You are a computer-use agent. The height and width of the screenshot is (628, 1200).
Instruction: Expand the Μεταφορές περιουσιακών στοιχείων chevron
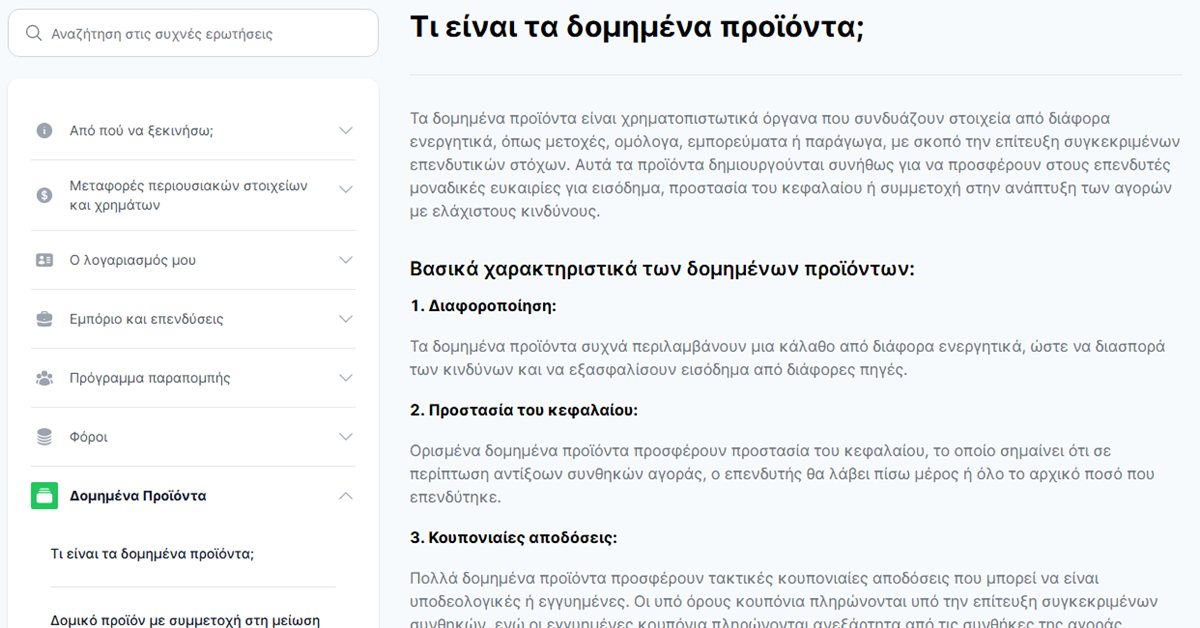346,187
